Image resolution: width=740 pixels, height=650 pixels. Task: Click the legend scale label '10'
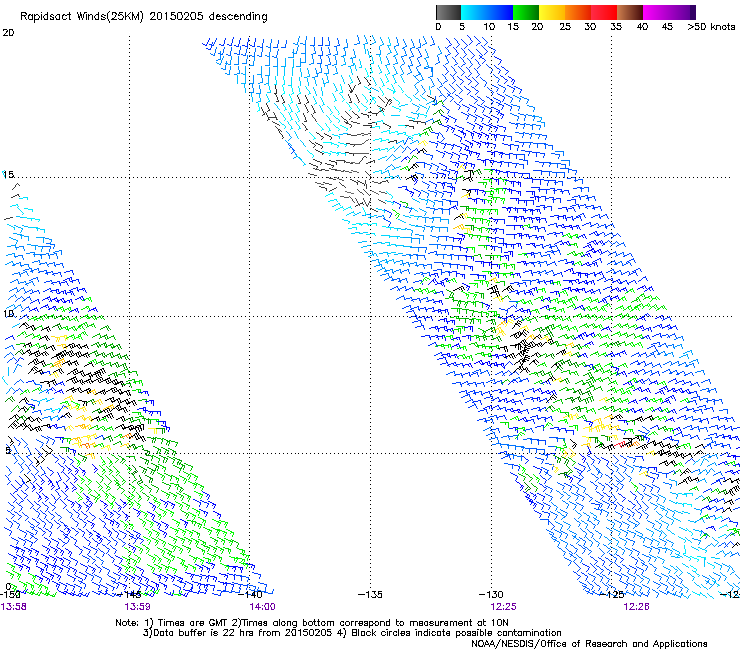[489, 27]
